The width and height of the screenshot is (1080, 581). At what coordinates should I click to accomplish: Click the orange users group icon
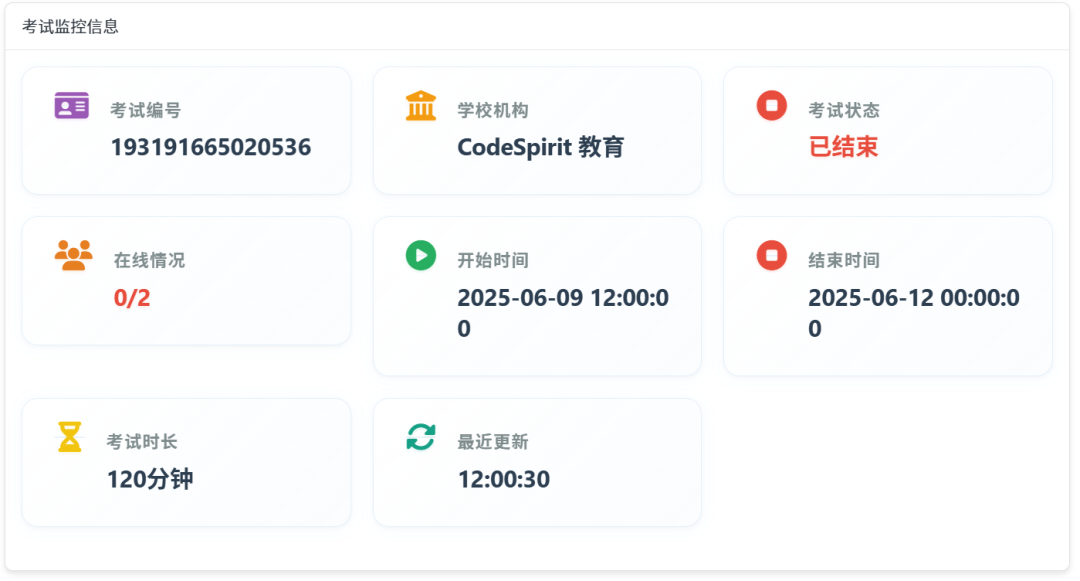tap(73, 255)
